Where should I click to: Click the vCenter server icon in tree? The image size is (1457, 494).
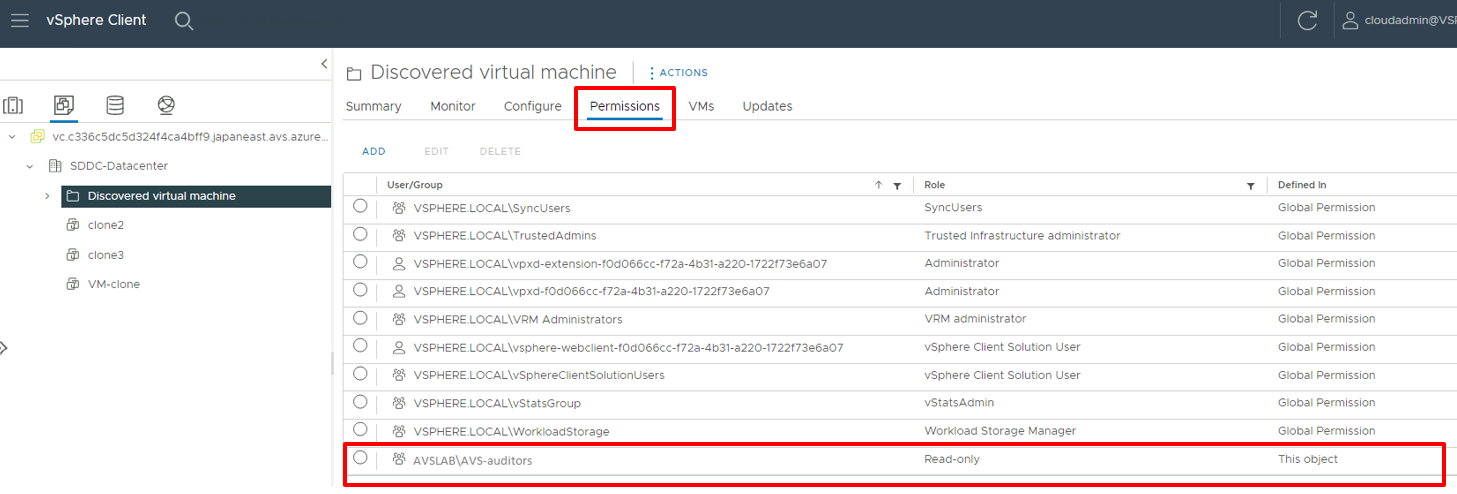38,136
